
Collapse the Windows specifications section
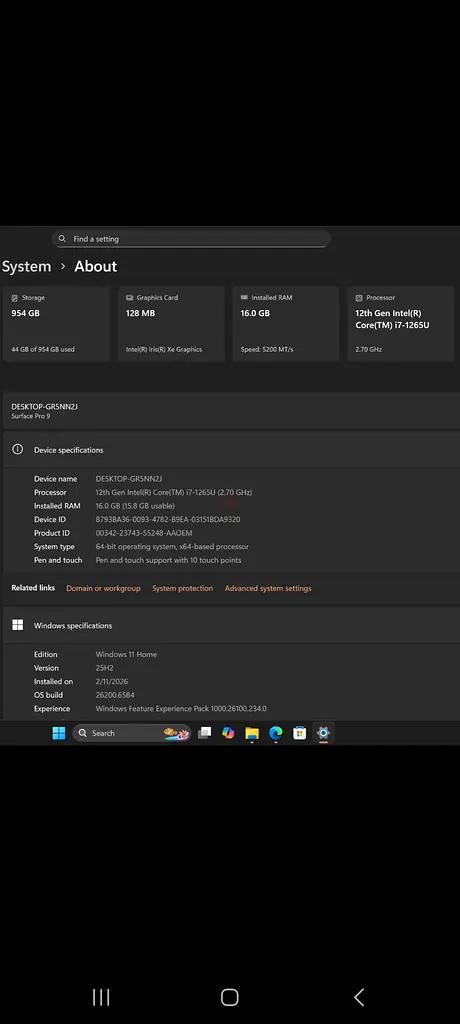tap(229, 626)
